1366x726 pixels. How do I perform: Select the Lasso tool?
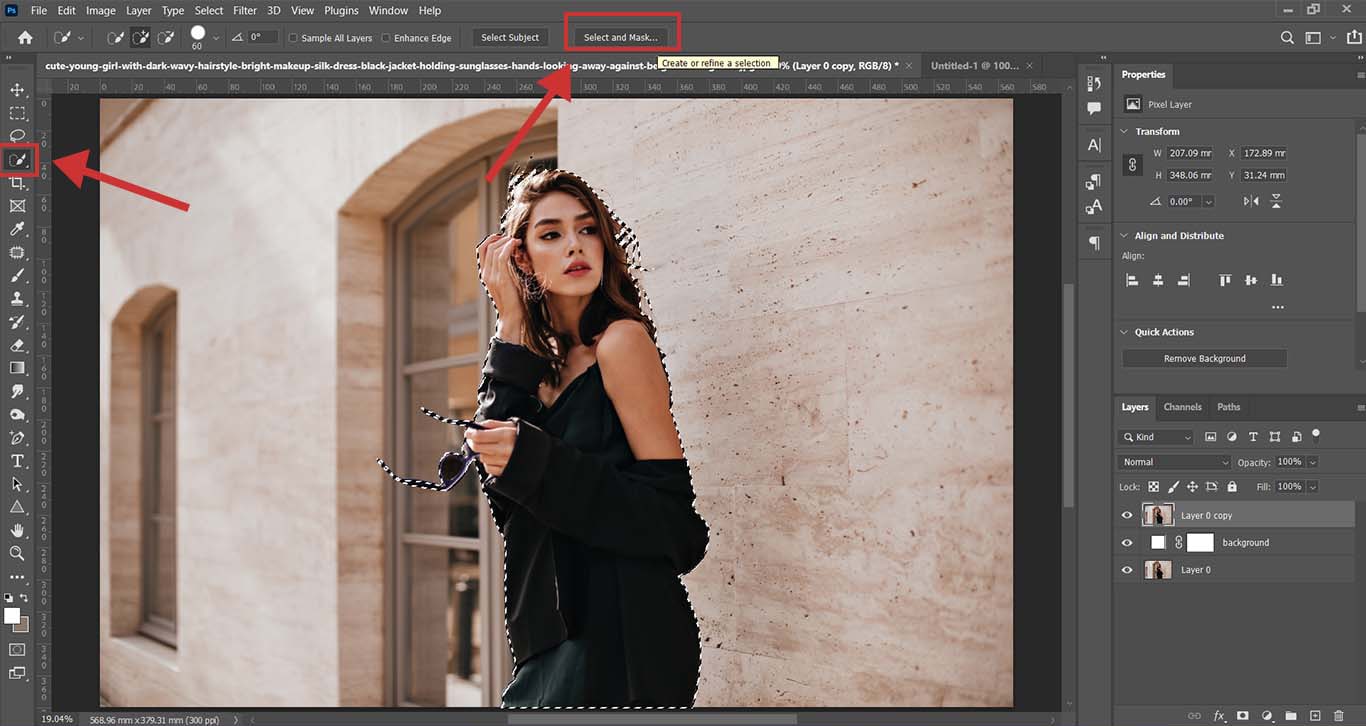[17, 135]
